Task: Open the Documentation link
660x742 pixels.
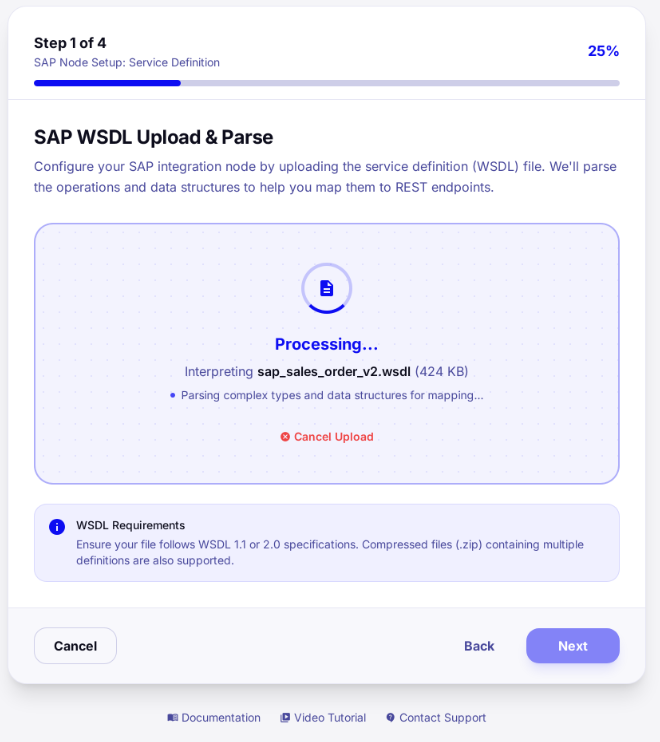Action: [x=221, y=717]
